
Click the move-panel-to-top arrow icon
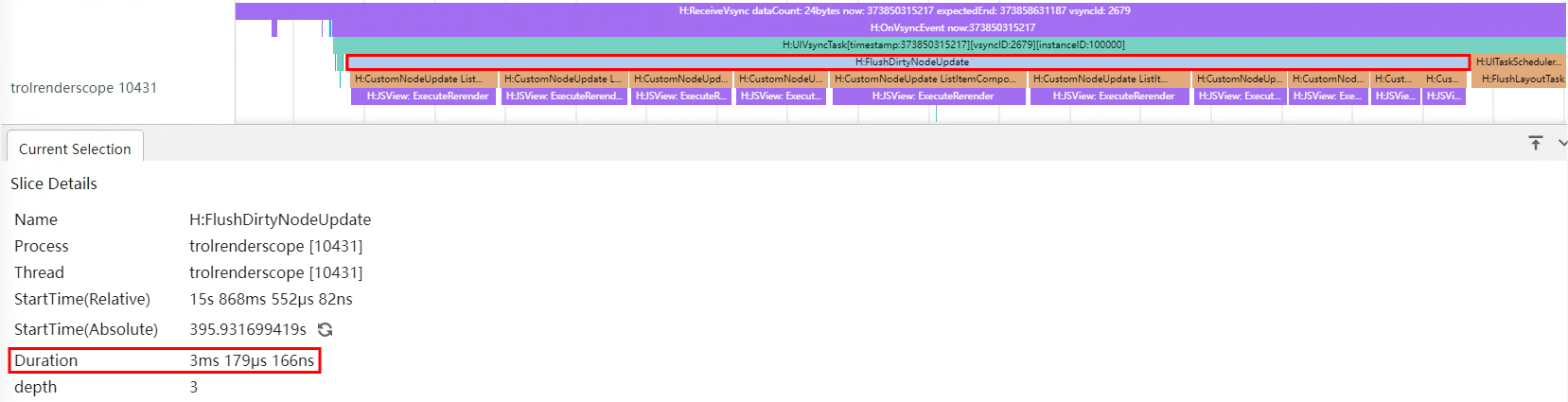1535,143
